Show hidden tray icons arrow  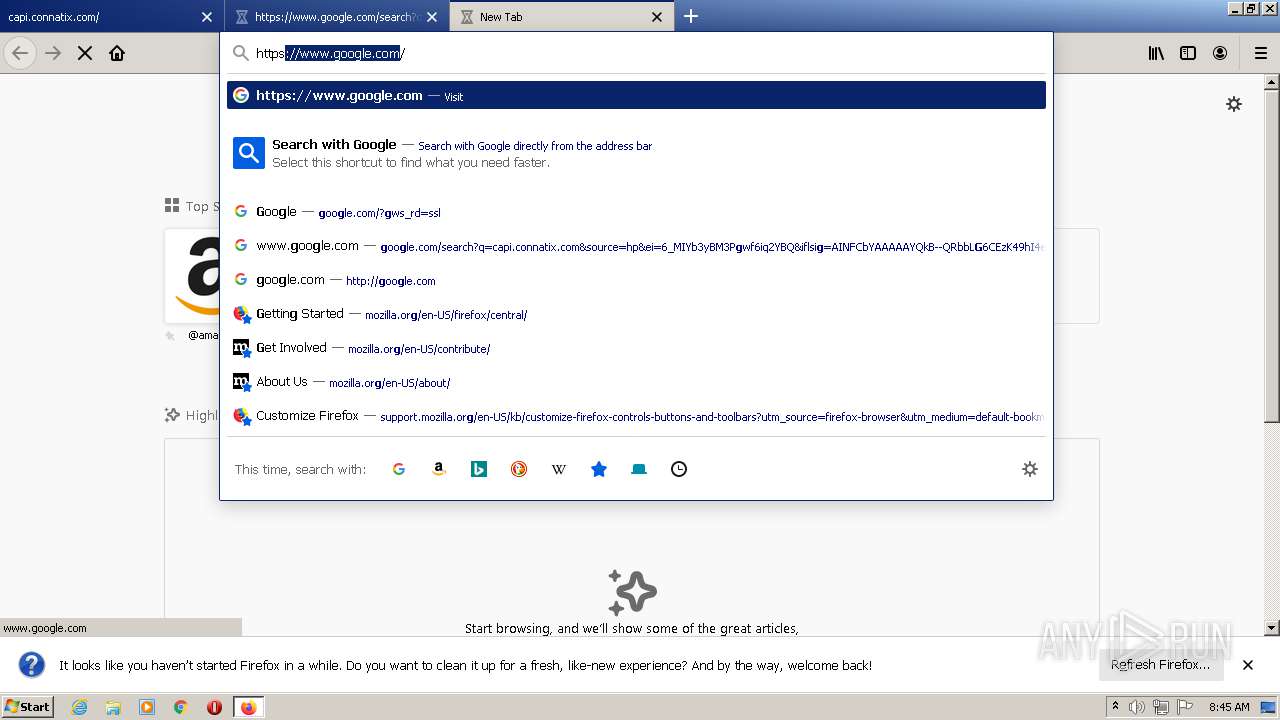(1115, 706)
